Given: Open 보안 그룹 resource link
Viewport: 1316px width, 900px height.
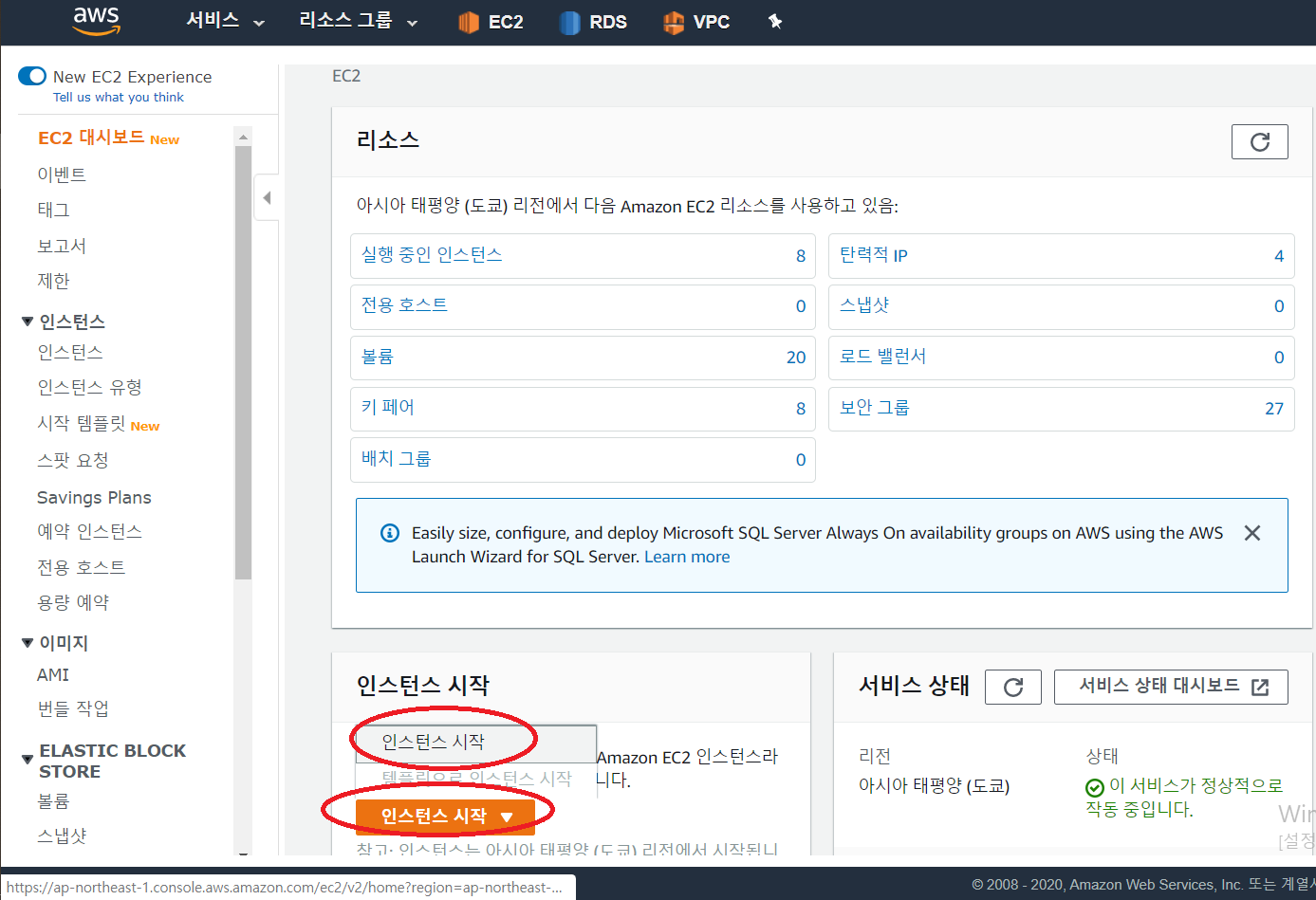Looking at the screenshot, I should click(874, 407).
